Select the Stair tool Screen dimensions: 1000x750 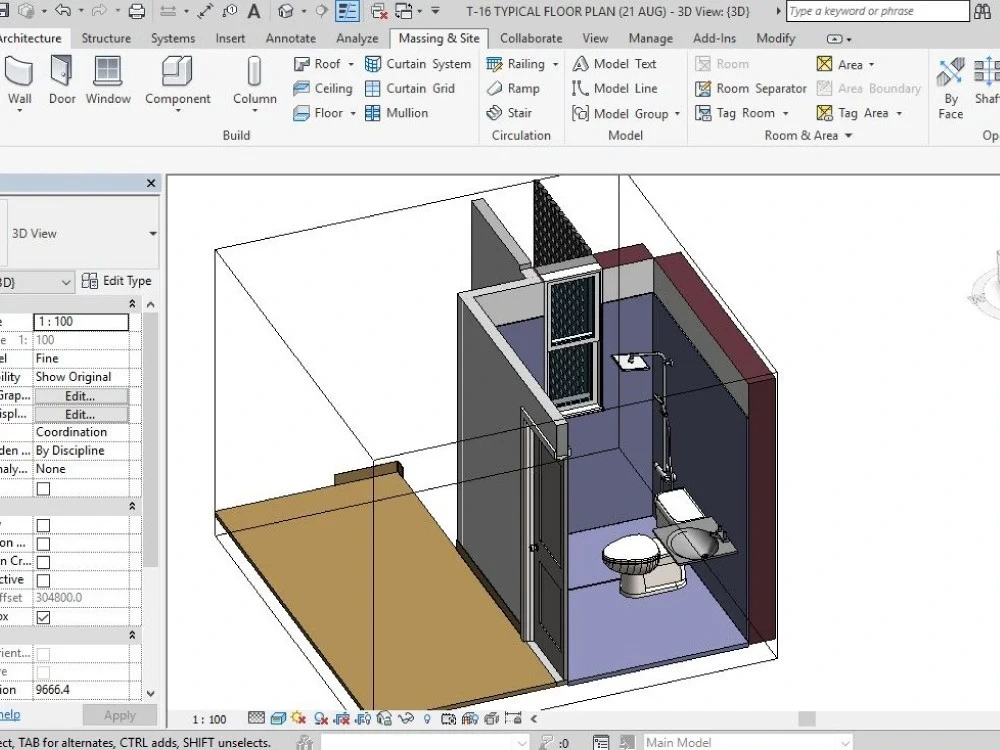[509, 113]
